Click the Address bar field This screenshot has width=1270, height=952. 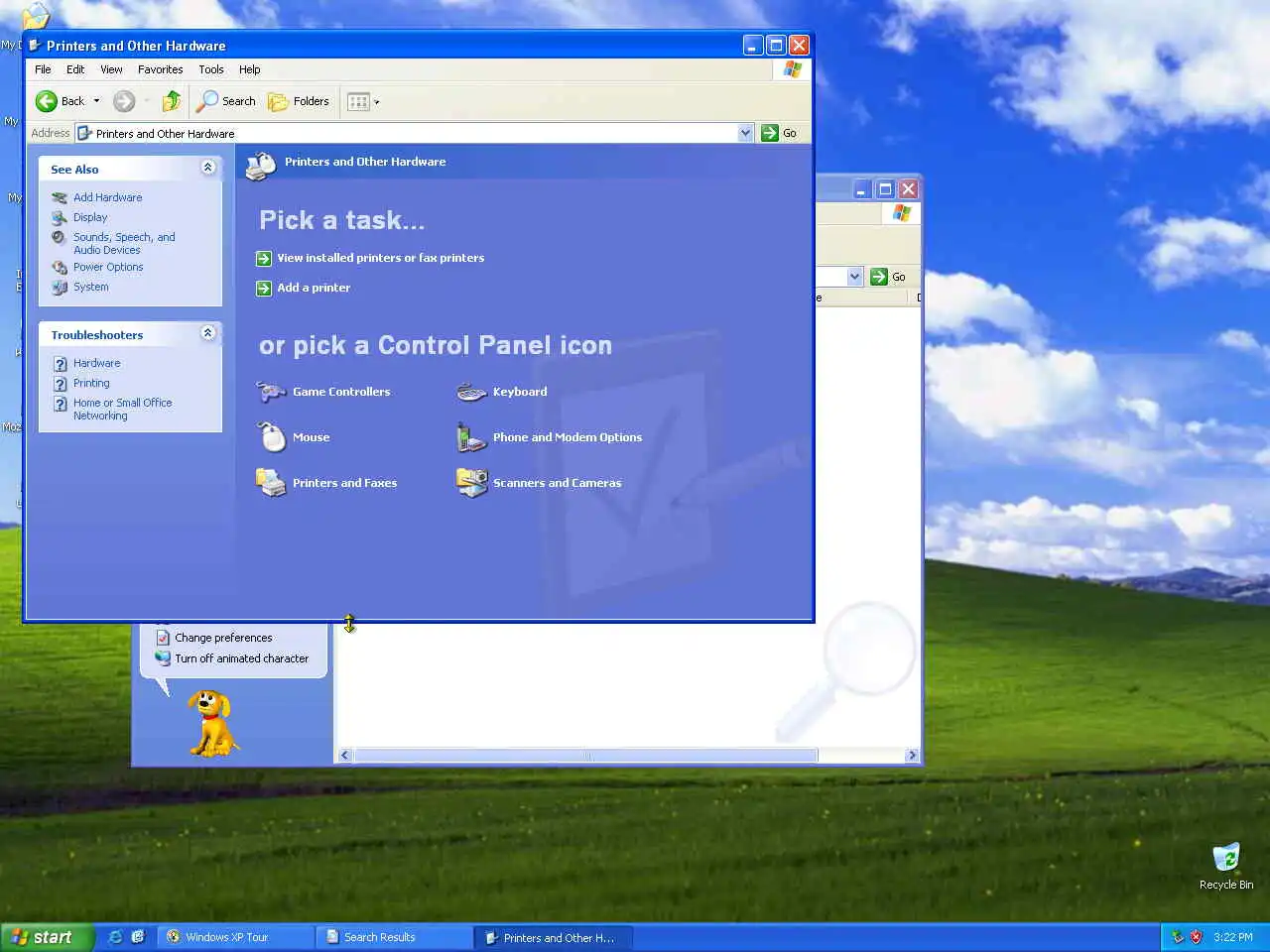[x=414, y=133]
